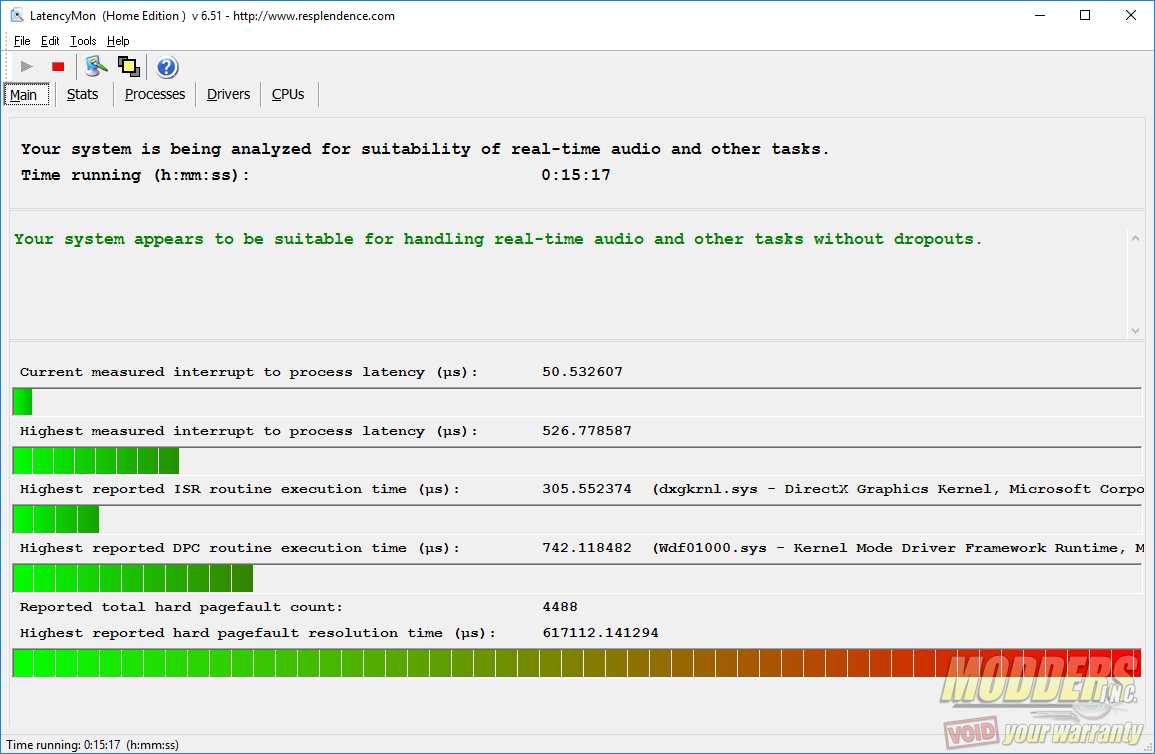Image resolution: width=1155 pixels, height=754 pixels.
Task: Click the DPC routine execution time bar
Action: (x=577, y=578)
